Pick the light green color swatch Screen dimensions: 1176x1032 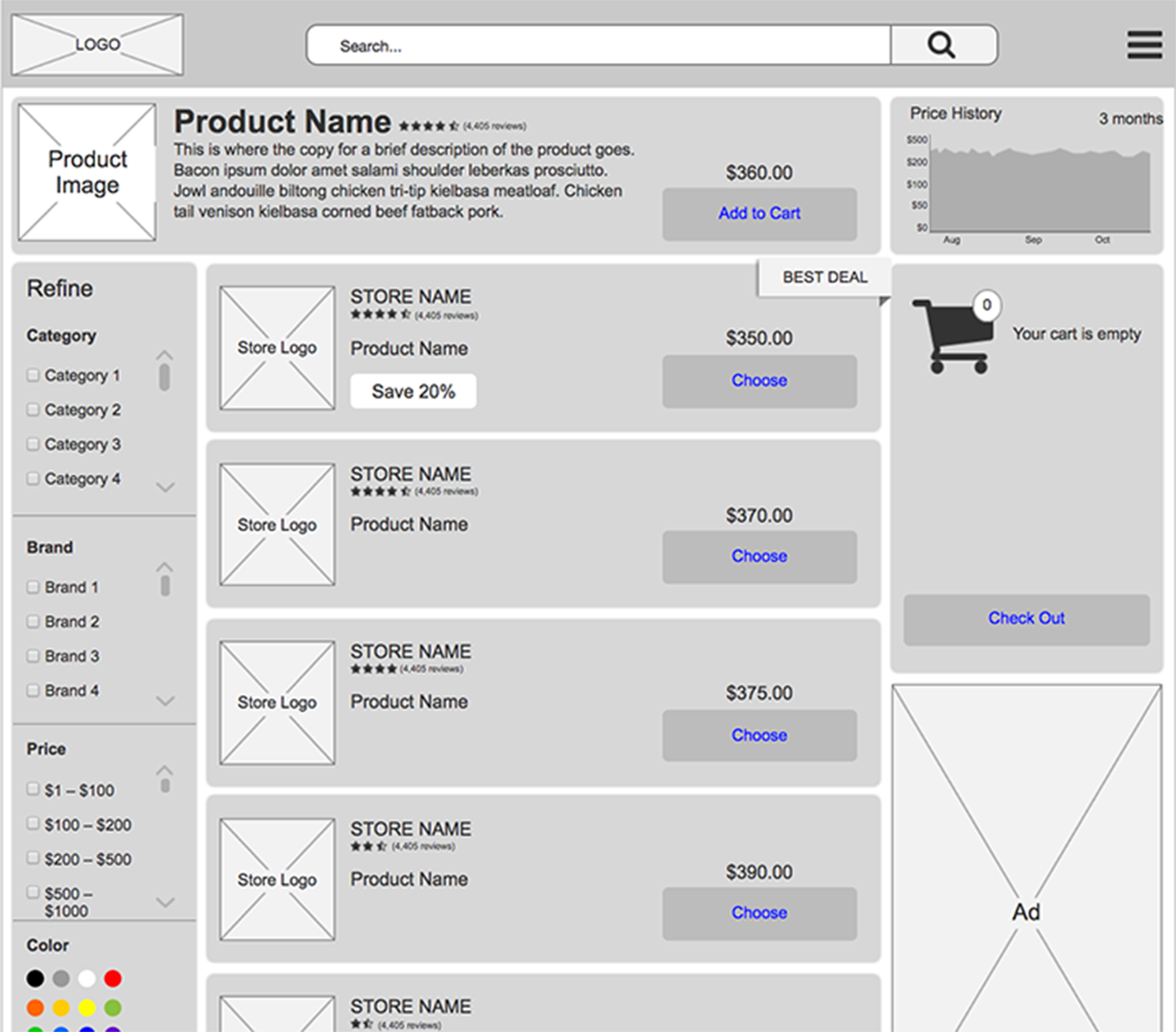(x=114, y=1008)
